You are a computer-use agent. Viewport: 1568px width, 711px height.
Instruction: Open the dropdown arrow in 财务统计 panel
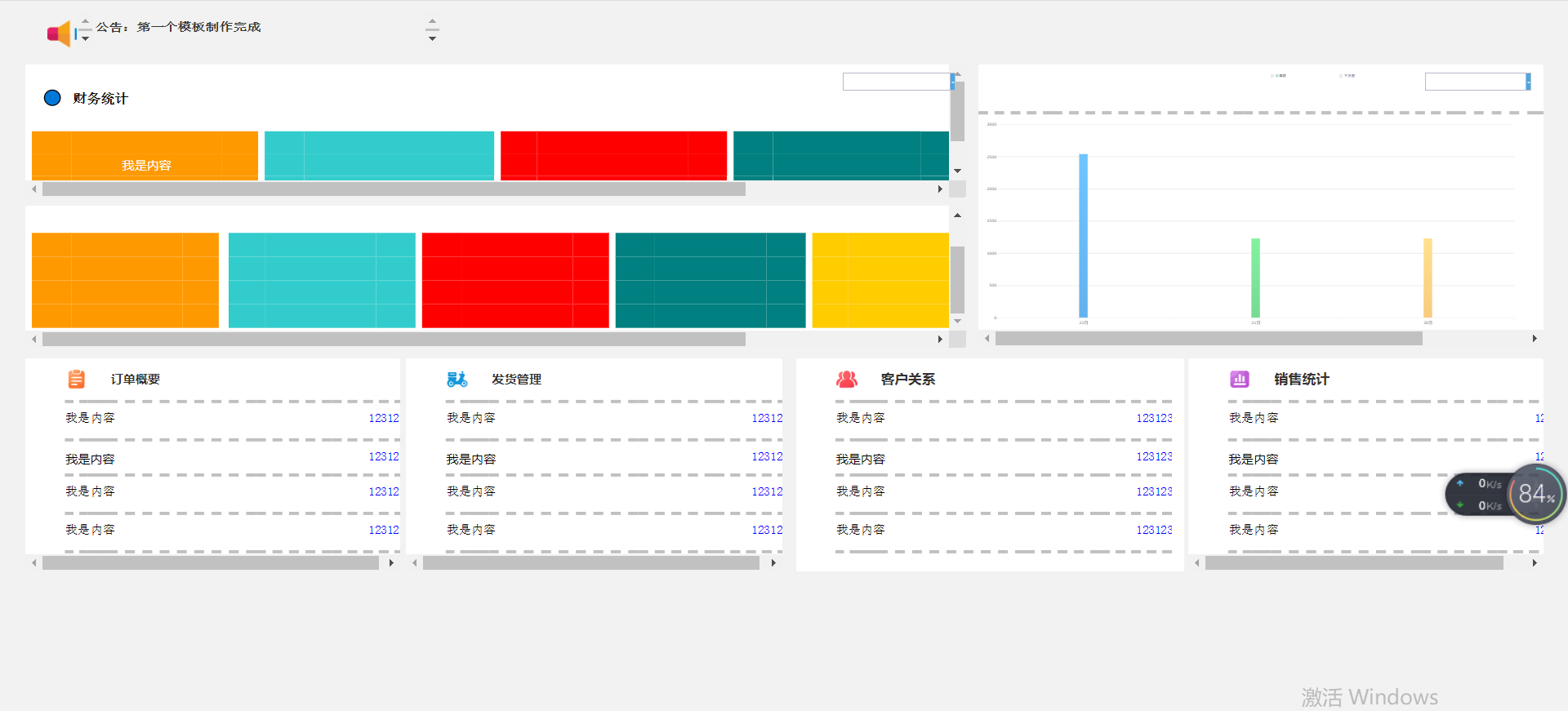[952, 82]
